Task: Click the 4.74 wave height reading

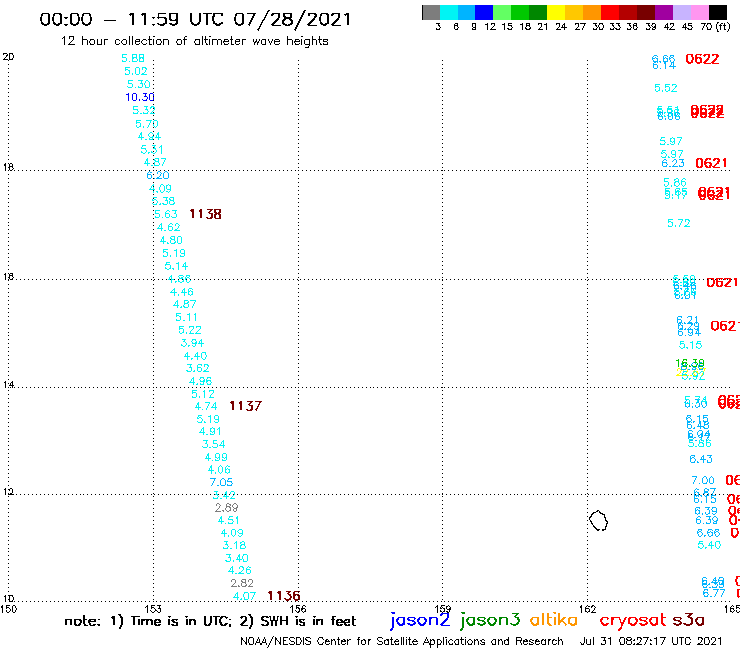Action: tap(206, 406)
